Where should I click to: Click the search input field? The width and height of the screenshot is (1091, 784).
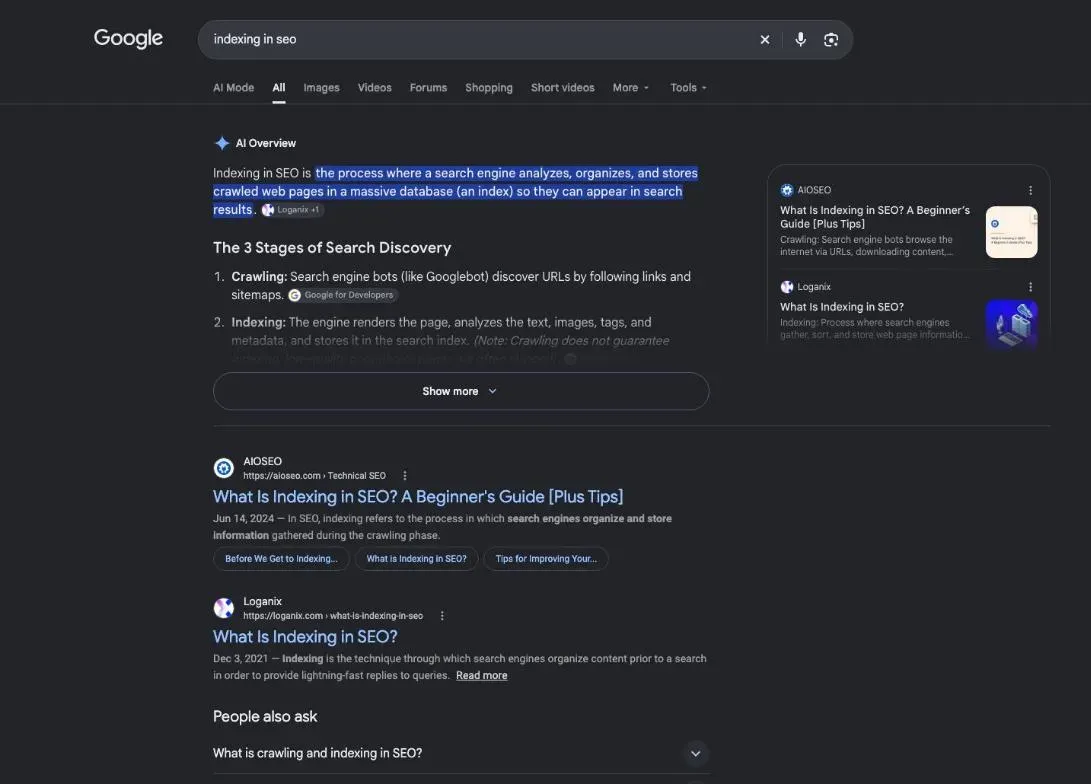[x=480, y=40]
